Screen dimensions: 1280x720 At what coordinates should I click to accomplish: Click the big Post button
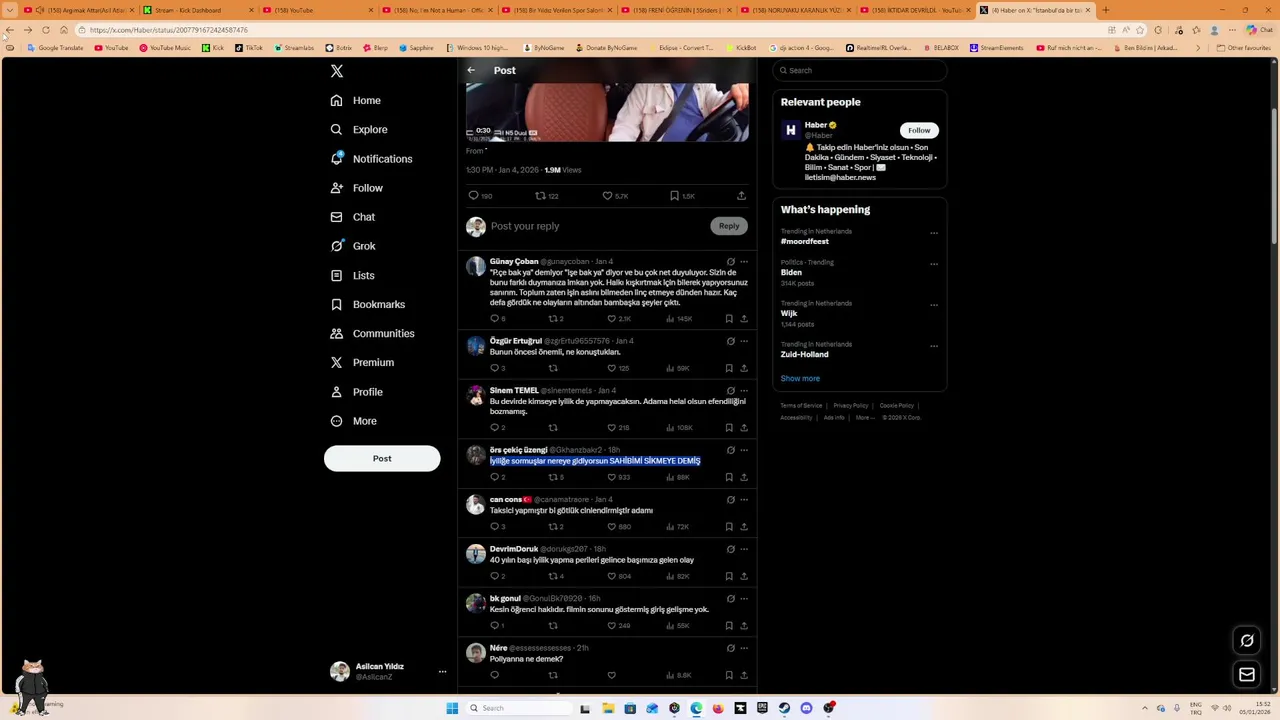click(382, 458)
